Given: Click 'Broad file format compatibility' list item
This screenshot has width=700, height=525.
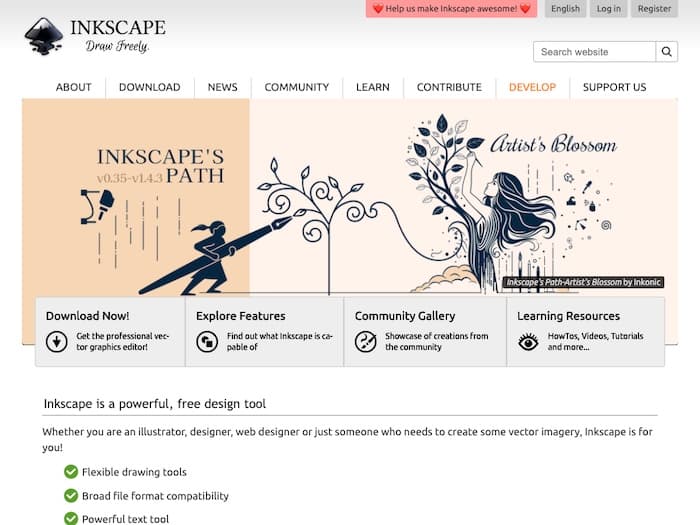Looking at the screenshot, I should (x=155, y=496).
